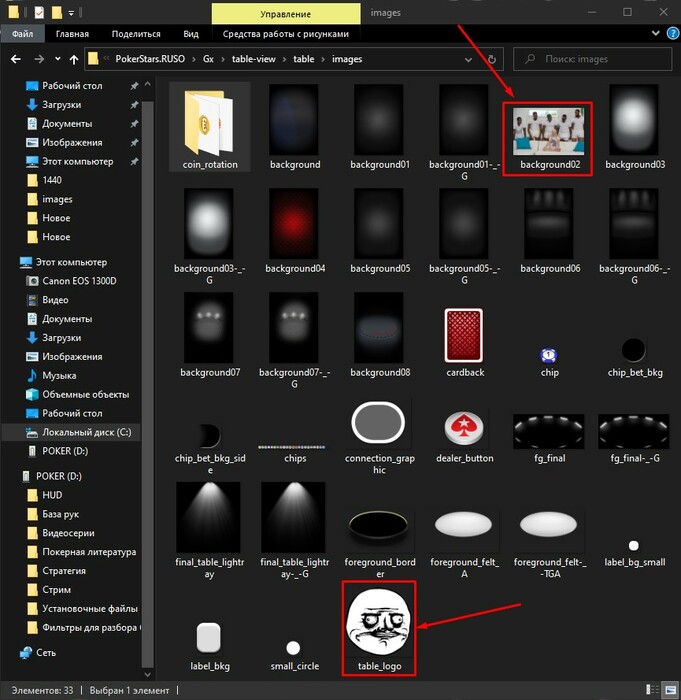Open the Вид ribbon tab
The height and width of the screenshot is (700, 681).
coord(191,33)
